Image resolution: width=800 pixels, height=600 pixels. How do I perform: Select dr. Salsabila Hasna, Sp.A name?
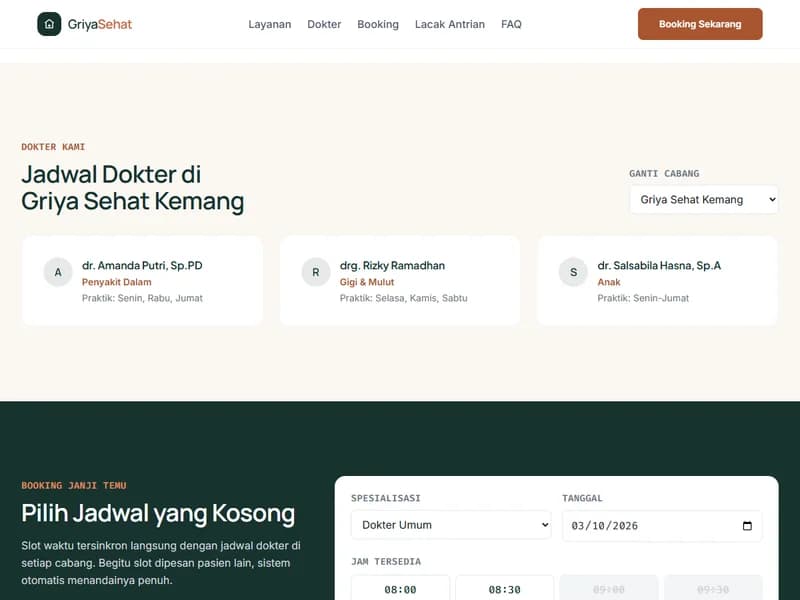(x=659, y=265)
